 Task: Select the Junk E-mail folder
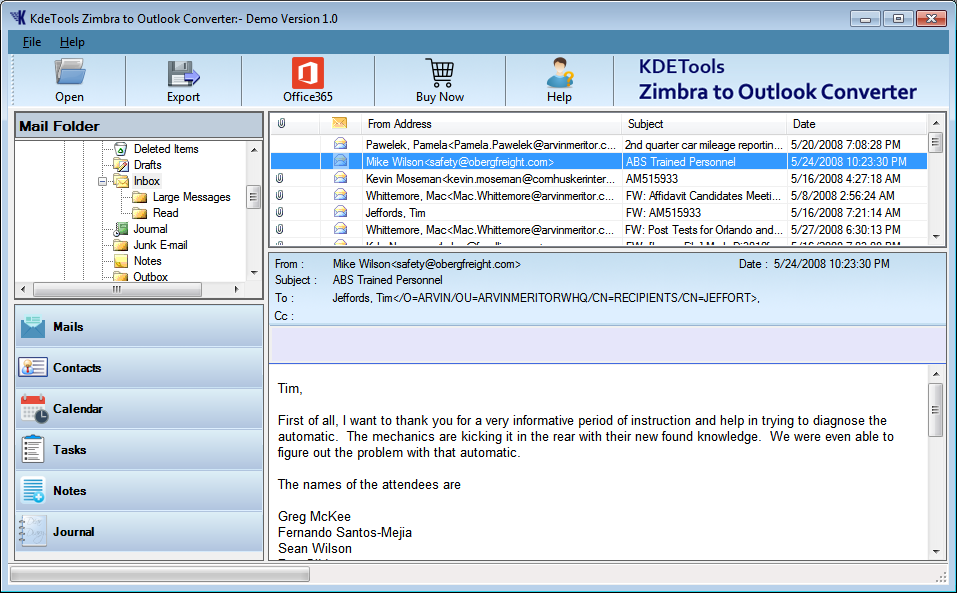[x=161, y=245]
